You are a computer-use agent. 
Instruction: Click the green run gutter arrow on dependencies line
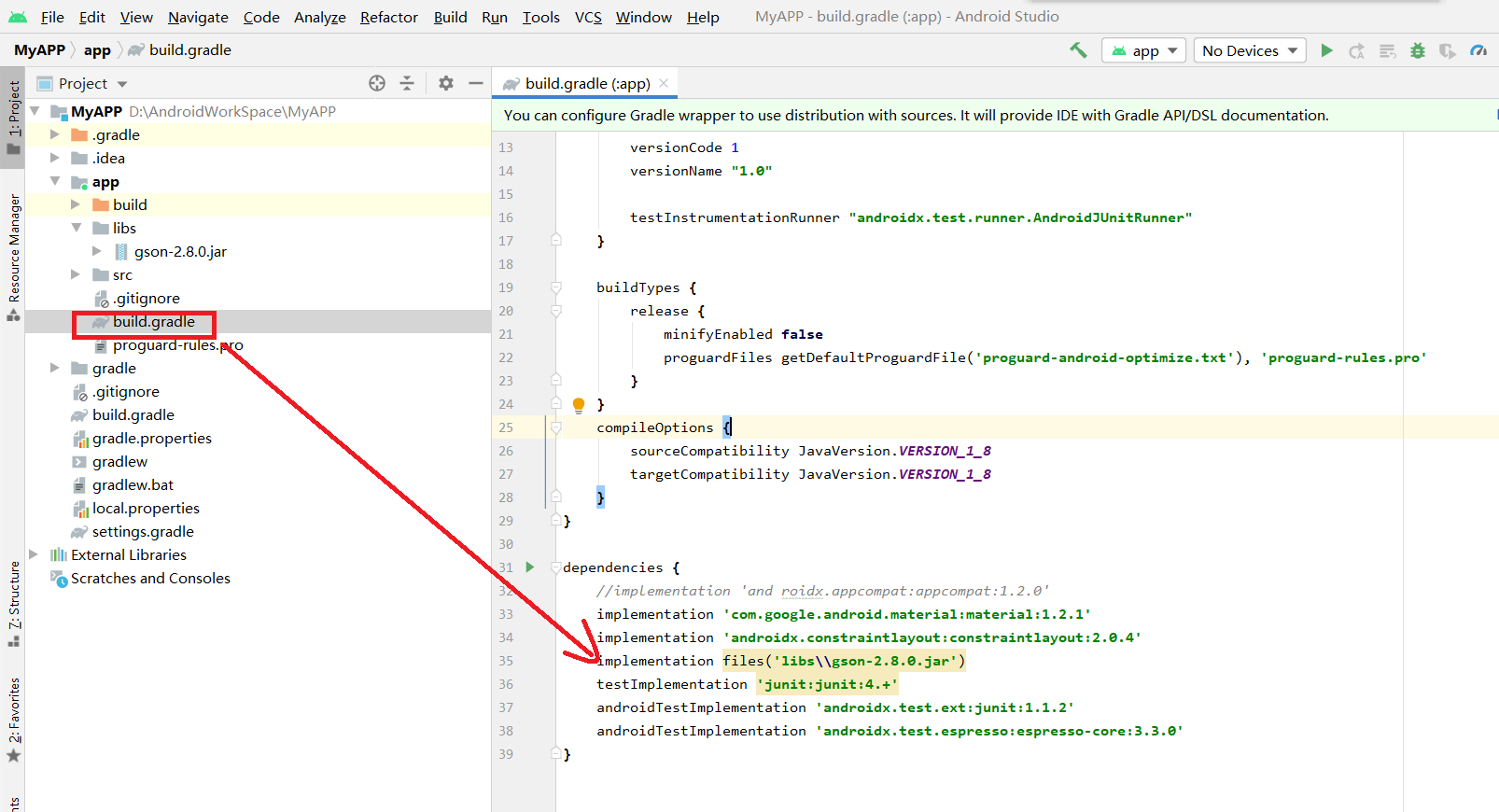[530, 567]
